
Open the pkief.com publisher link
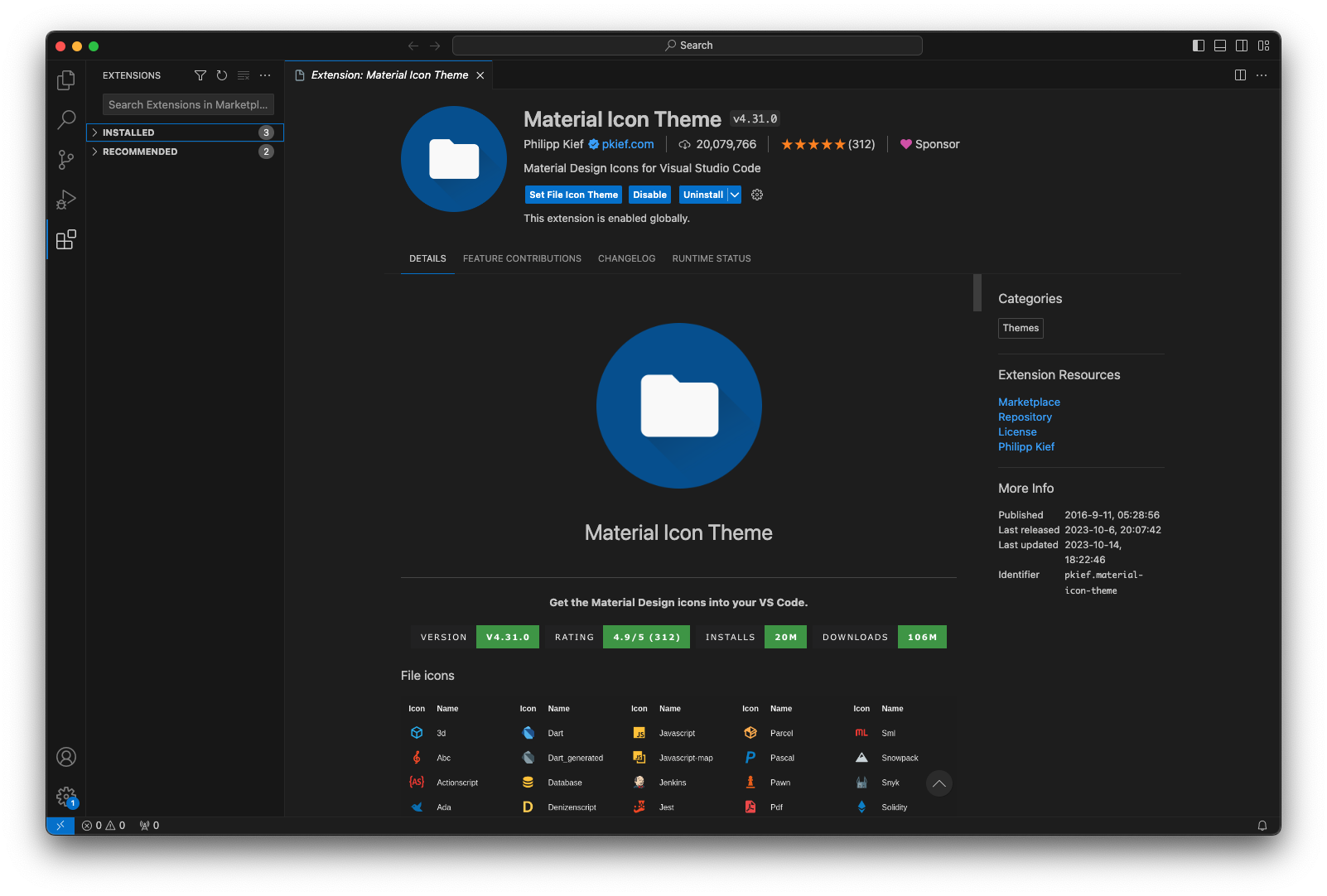pyautogui.click(x=628, y=144)
